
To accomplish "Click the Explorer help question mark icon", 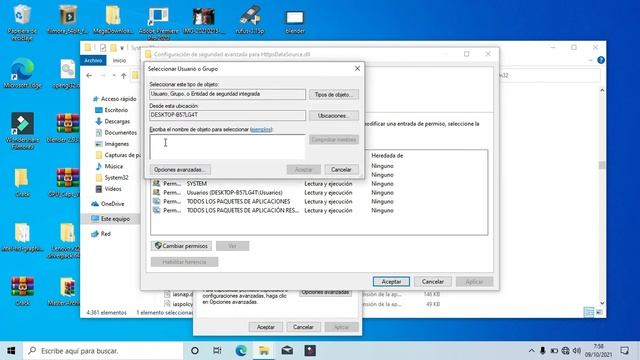I will point(601,60).
